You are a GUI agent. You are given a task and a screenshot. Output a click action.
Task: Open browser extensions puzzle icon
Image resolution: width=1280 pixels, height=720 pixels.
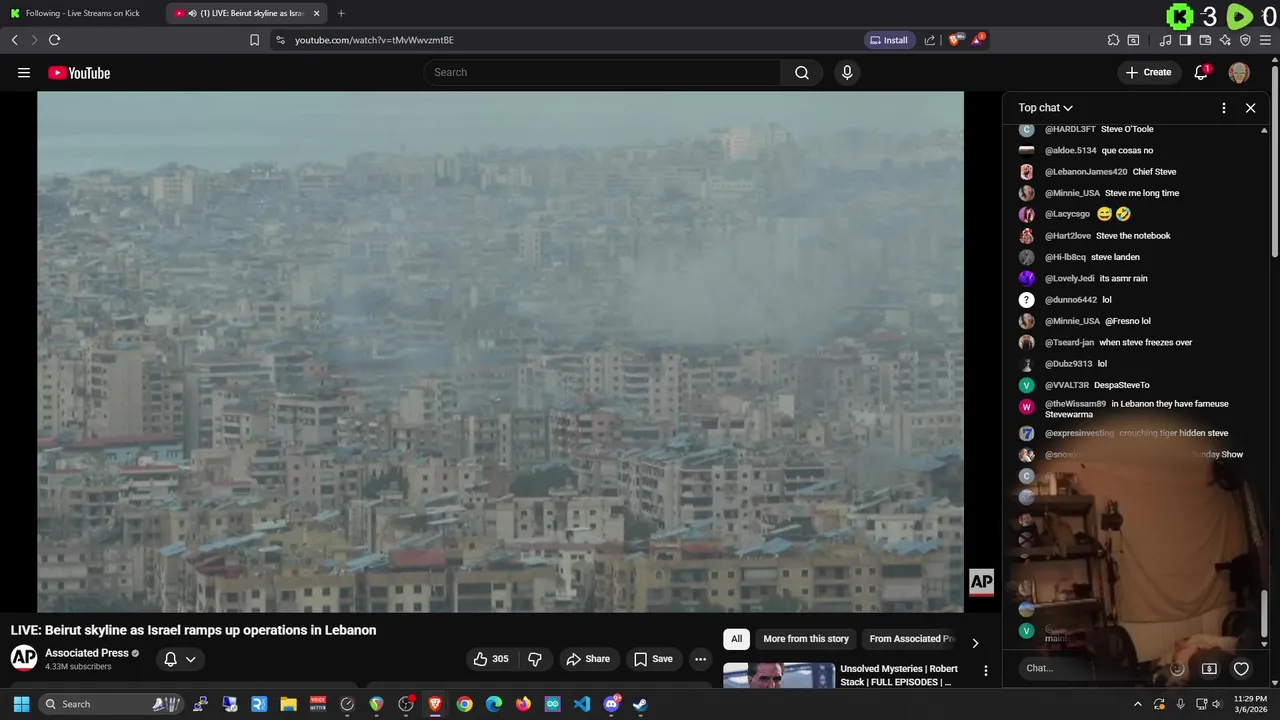1113,40
